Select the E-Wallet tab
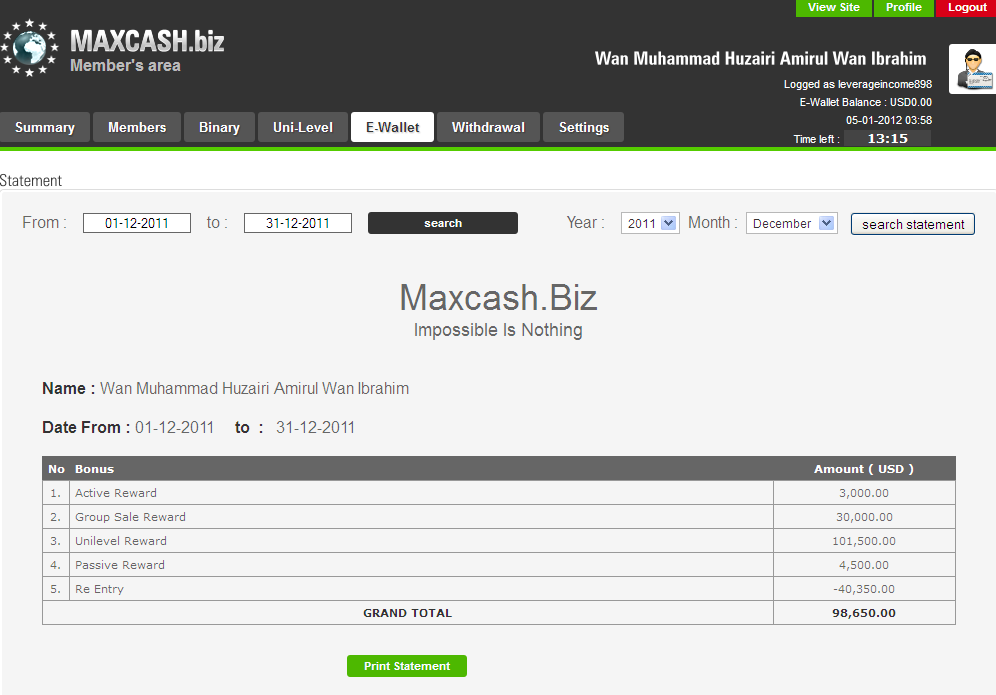Image resolution: width=996 pixels, height=695 pixels. [392, 128]
